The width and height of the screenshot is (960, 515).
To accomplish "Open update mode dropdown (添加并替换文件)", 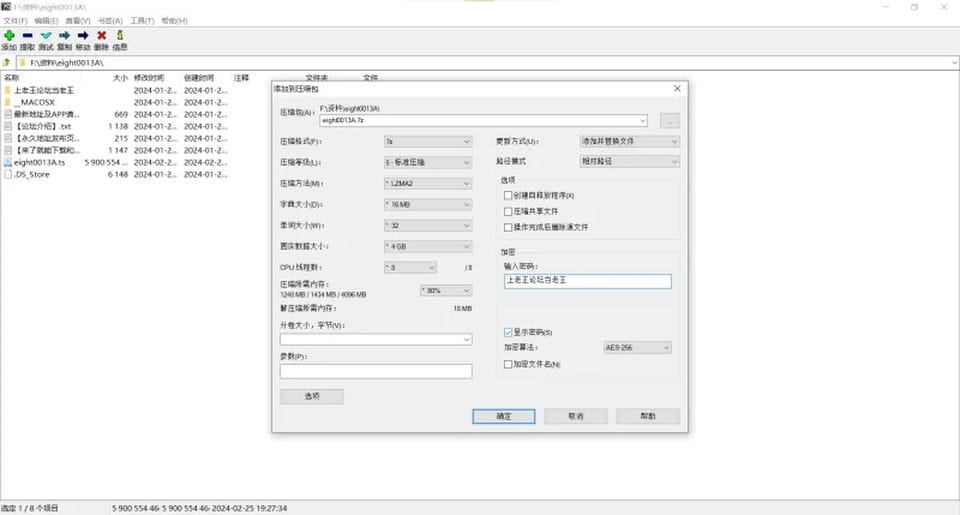I will (629, 141).
